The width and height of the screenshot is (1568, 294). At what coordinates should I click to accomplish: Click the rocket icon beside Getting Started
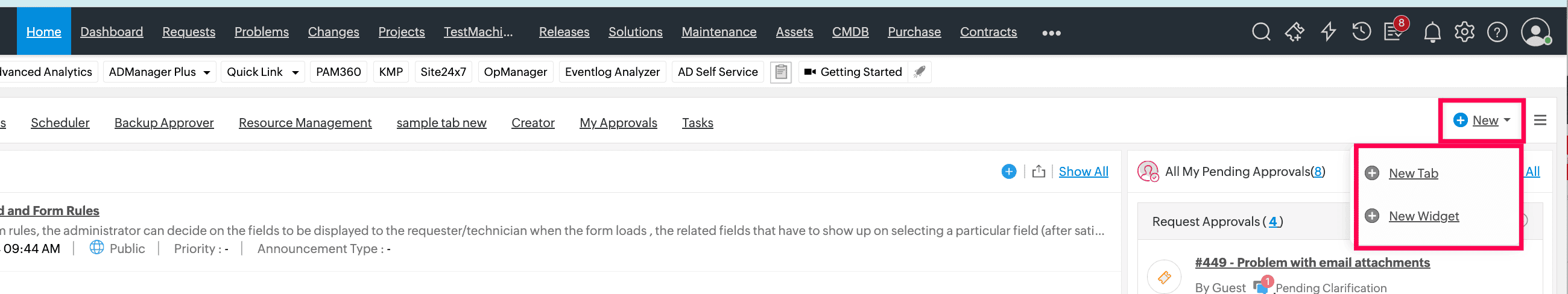click(x=920, y=72)
